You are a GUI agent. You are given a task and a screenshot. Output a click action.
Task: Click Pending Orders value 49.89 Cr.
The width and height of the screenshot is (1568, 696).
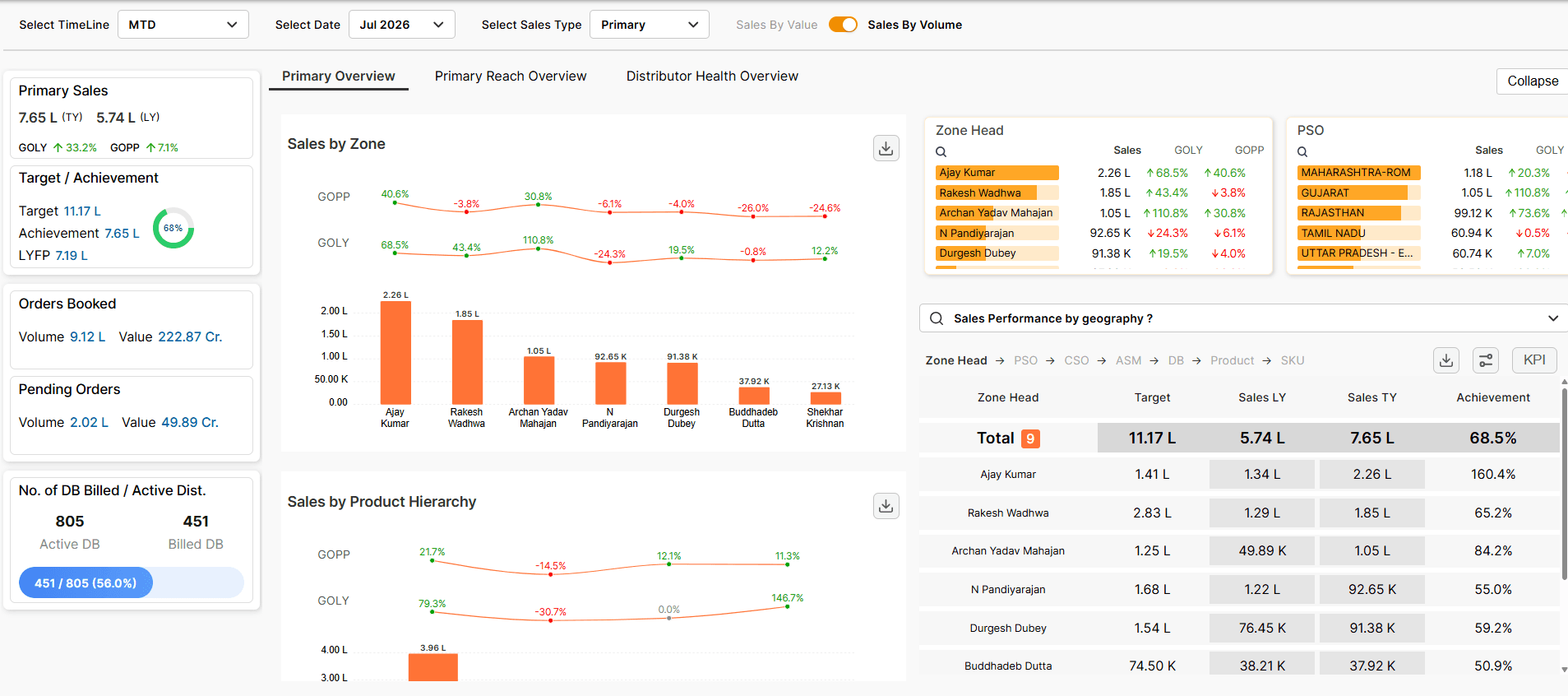[190, 423]
